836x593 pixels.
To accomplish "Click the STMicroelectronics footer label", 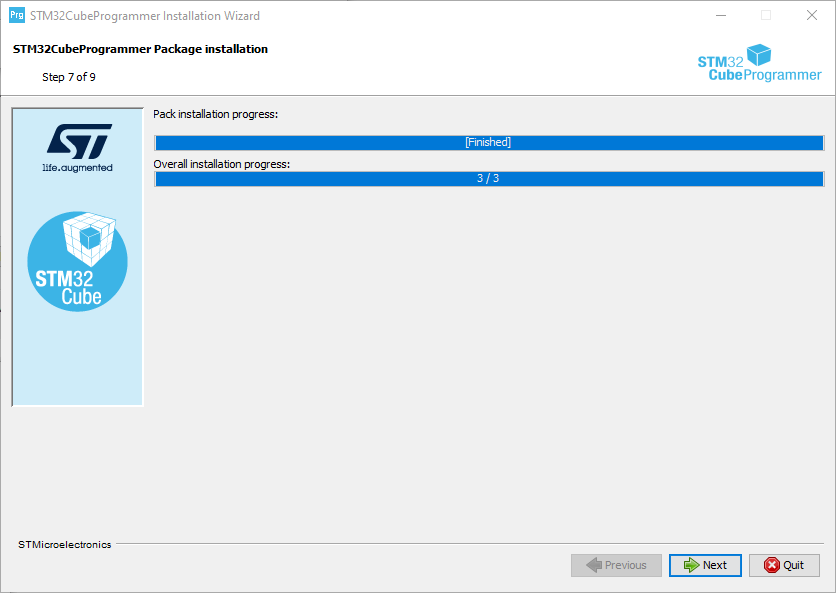I will click(65, 545).
